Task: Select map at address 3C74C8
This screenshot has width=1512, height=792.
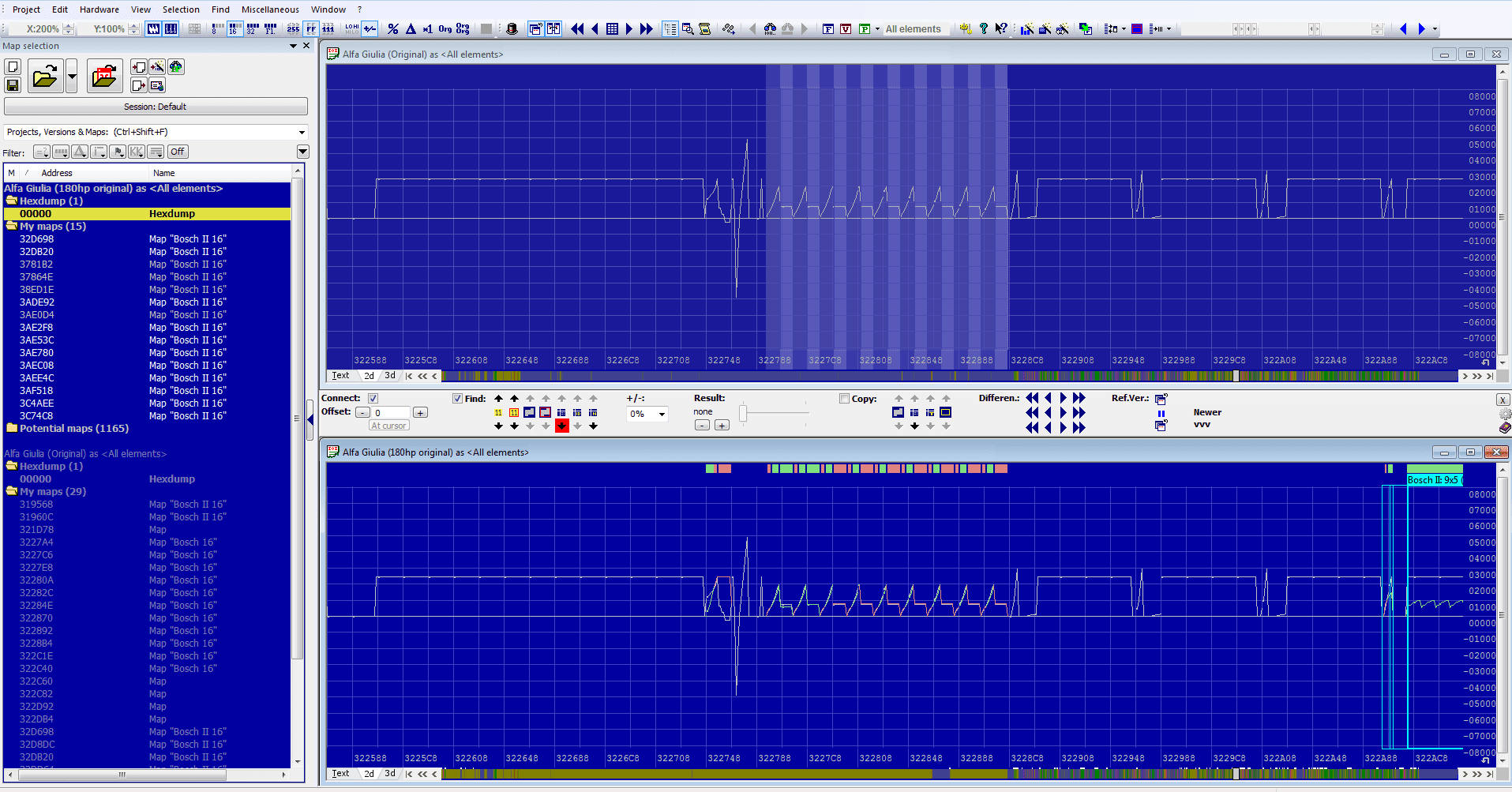Action: (x=147, y=416)
